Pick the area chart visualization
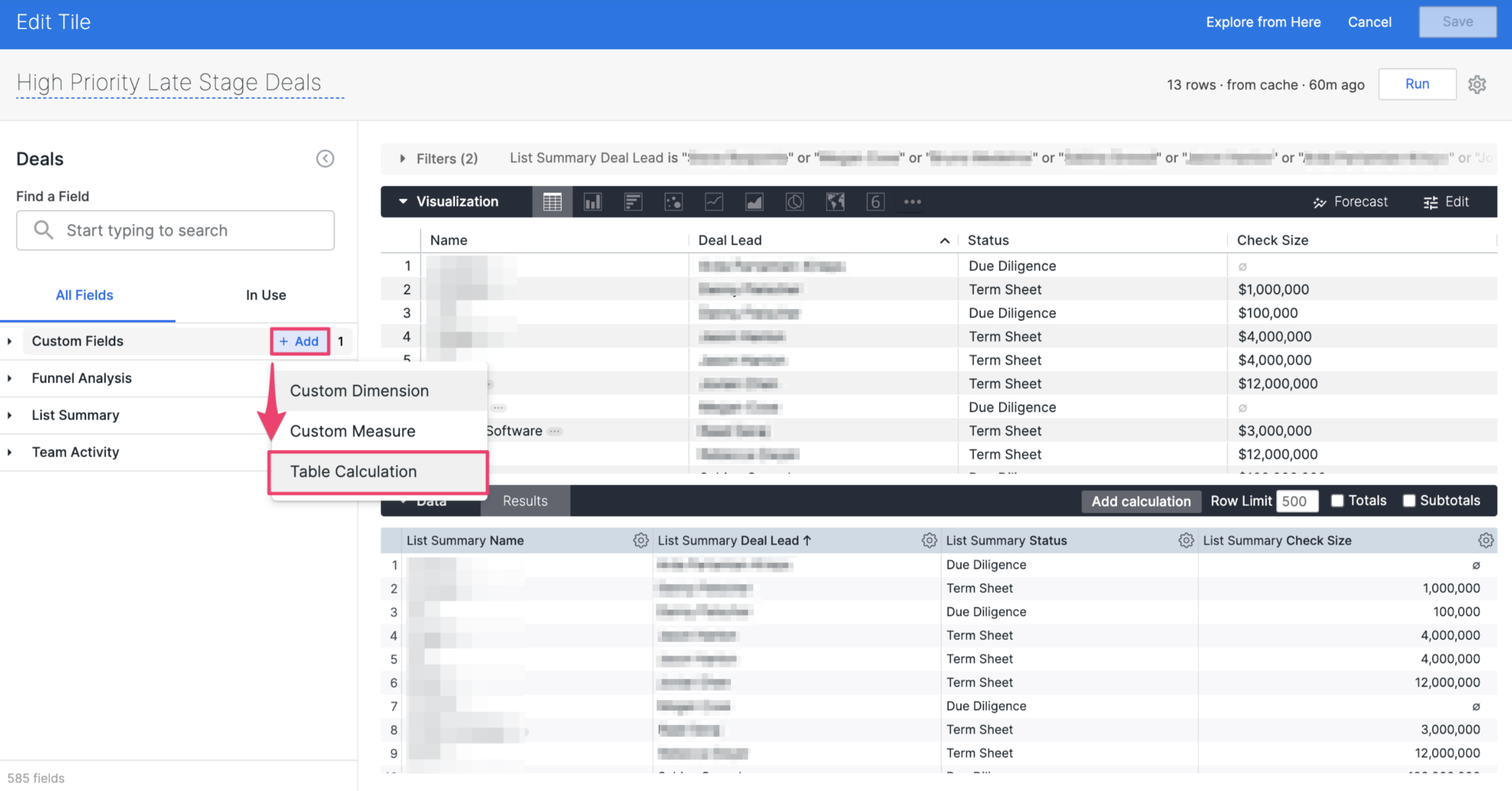Viewport: 1512px width, 791px height. click(754, 201)
